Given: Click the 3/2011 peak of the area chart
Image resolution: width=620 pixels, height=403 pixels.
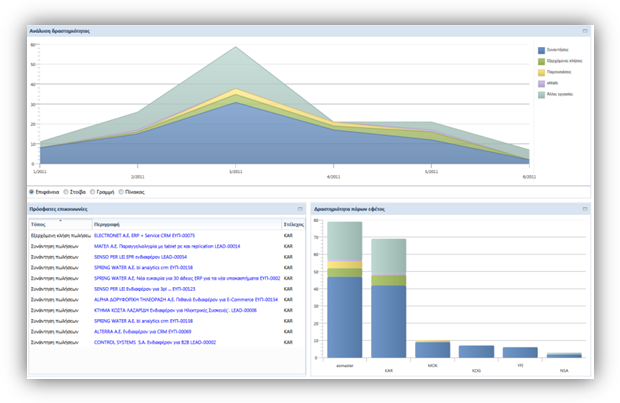Looking at the screenshot, I should point(236,47).
